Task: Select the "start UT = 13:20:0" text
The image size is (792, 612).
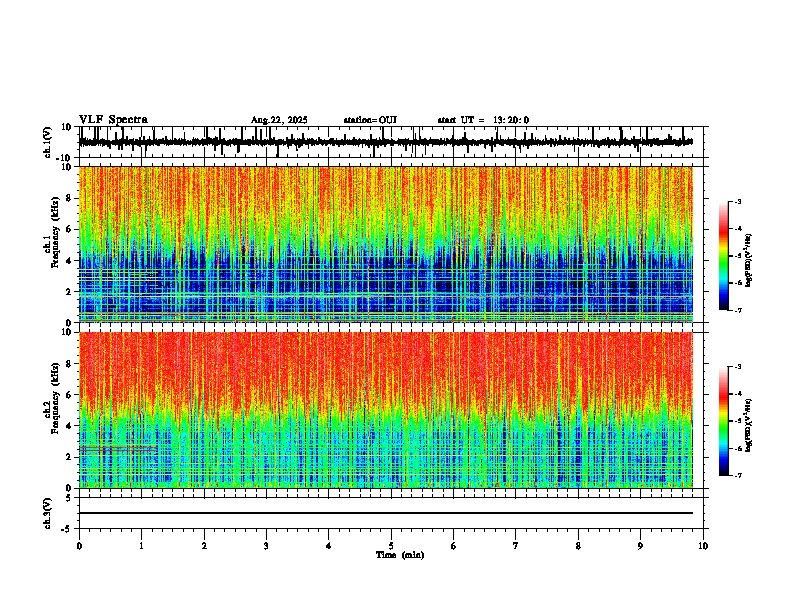Action: [483, 120]
